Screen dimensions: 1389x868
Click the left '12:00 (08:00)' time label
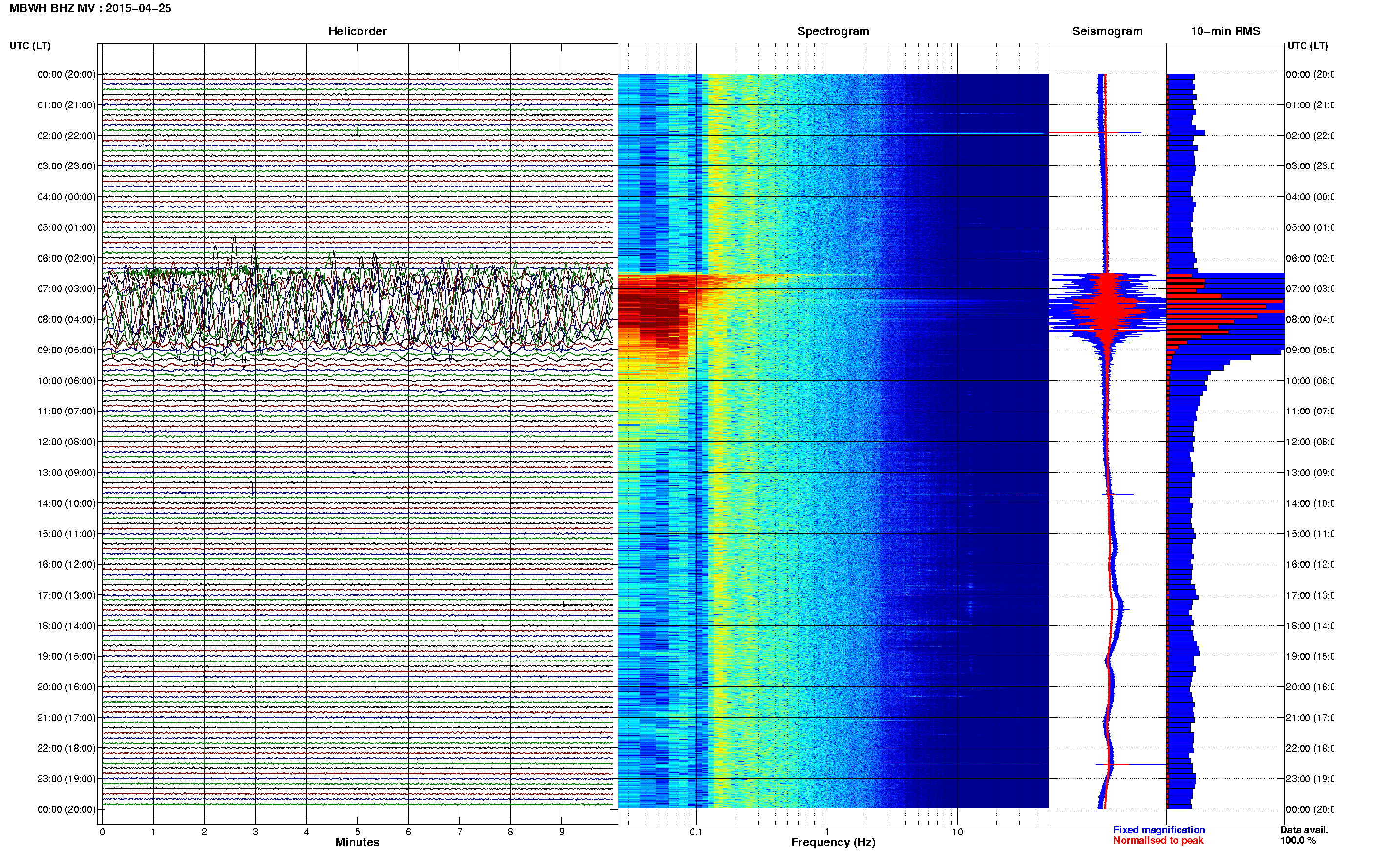click(x=66, y=442)
